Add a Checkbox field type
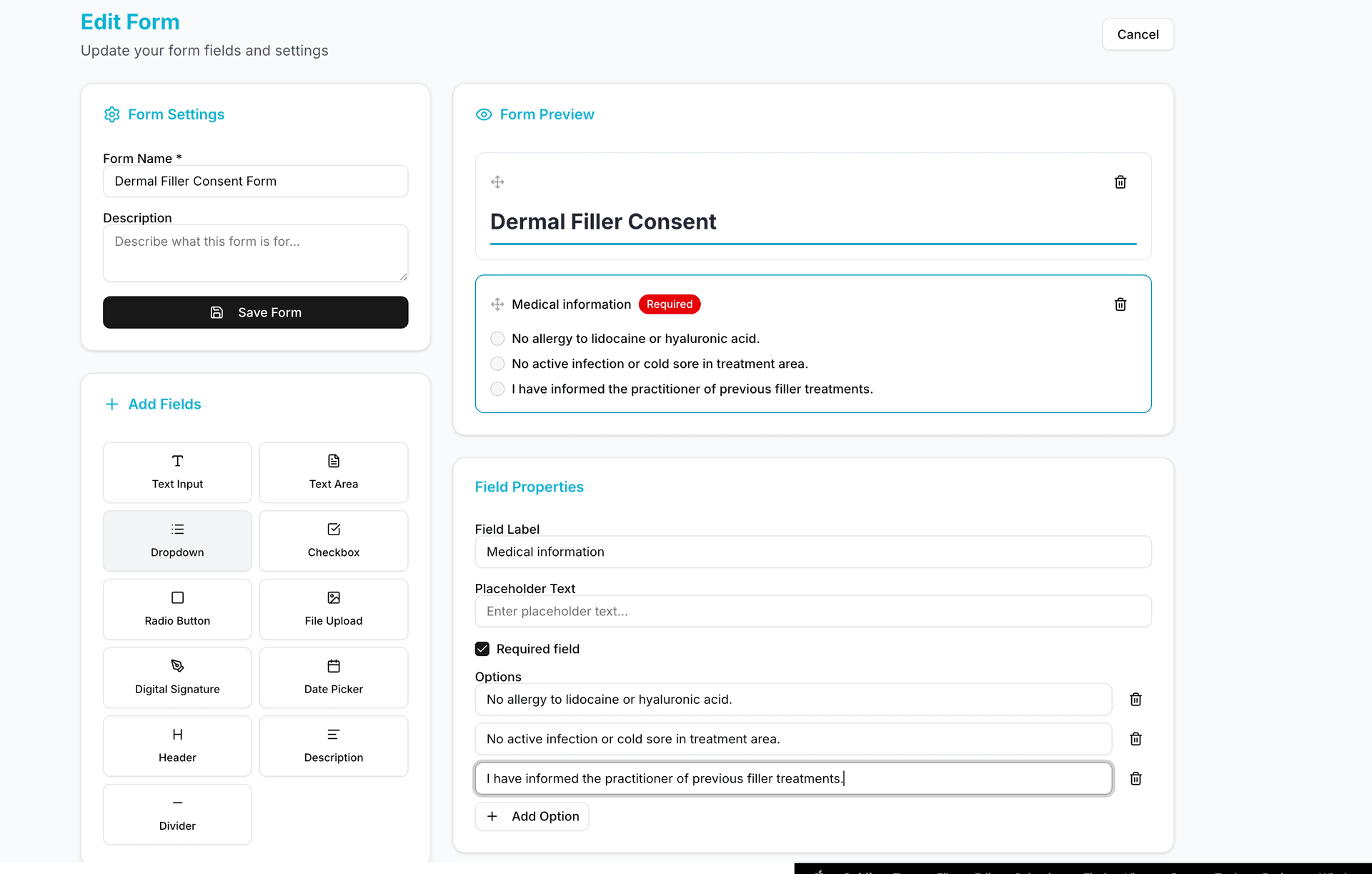The height and width of the screenshot is (874, 1372). coord(333,540)
